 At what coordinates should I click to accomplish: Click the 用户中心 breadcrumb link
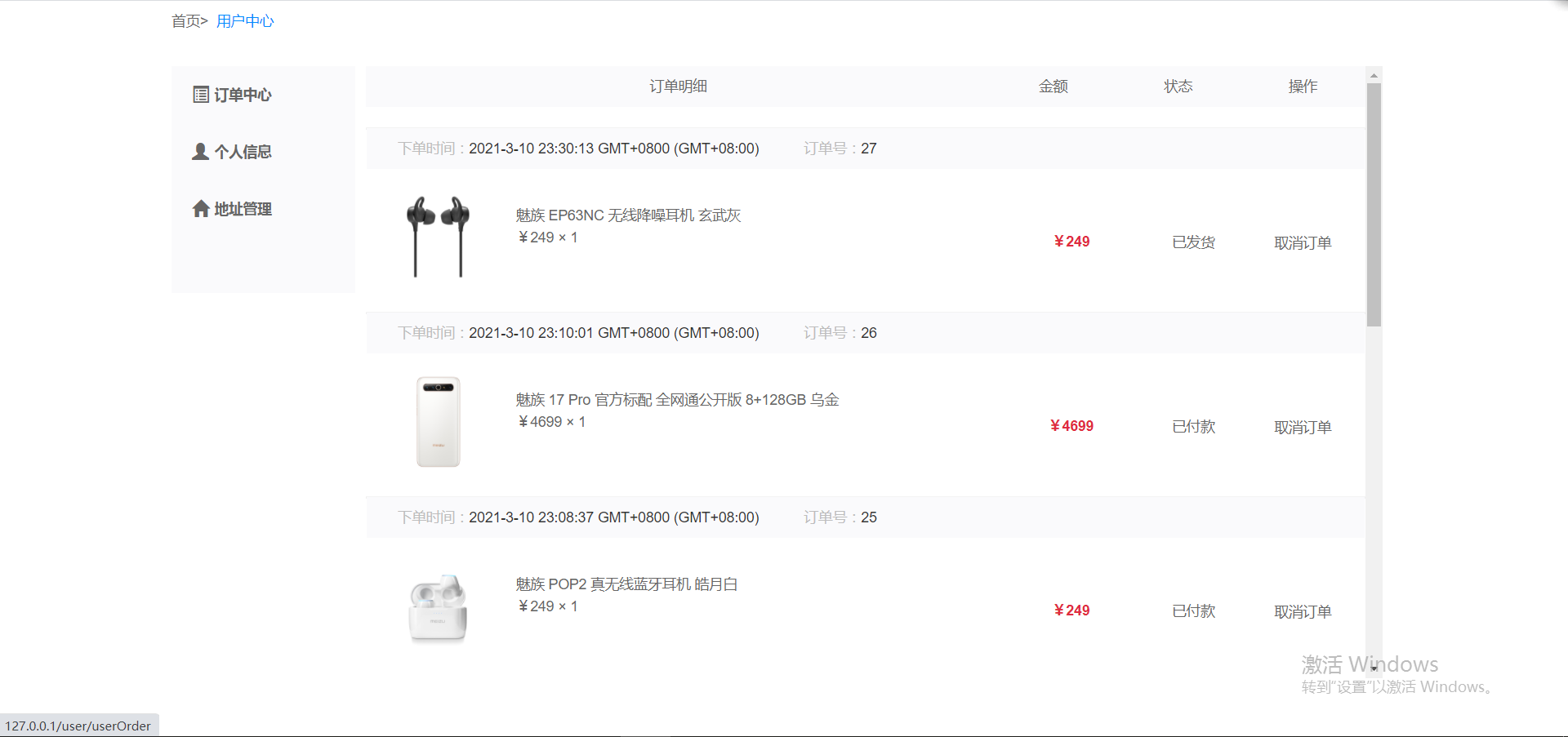click(x=245, y=21)
